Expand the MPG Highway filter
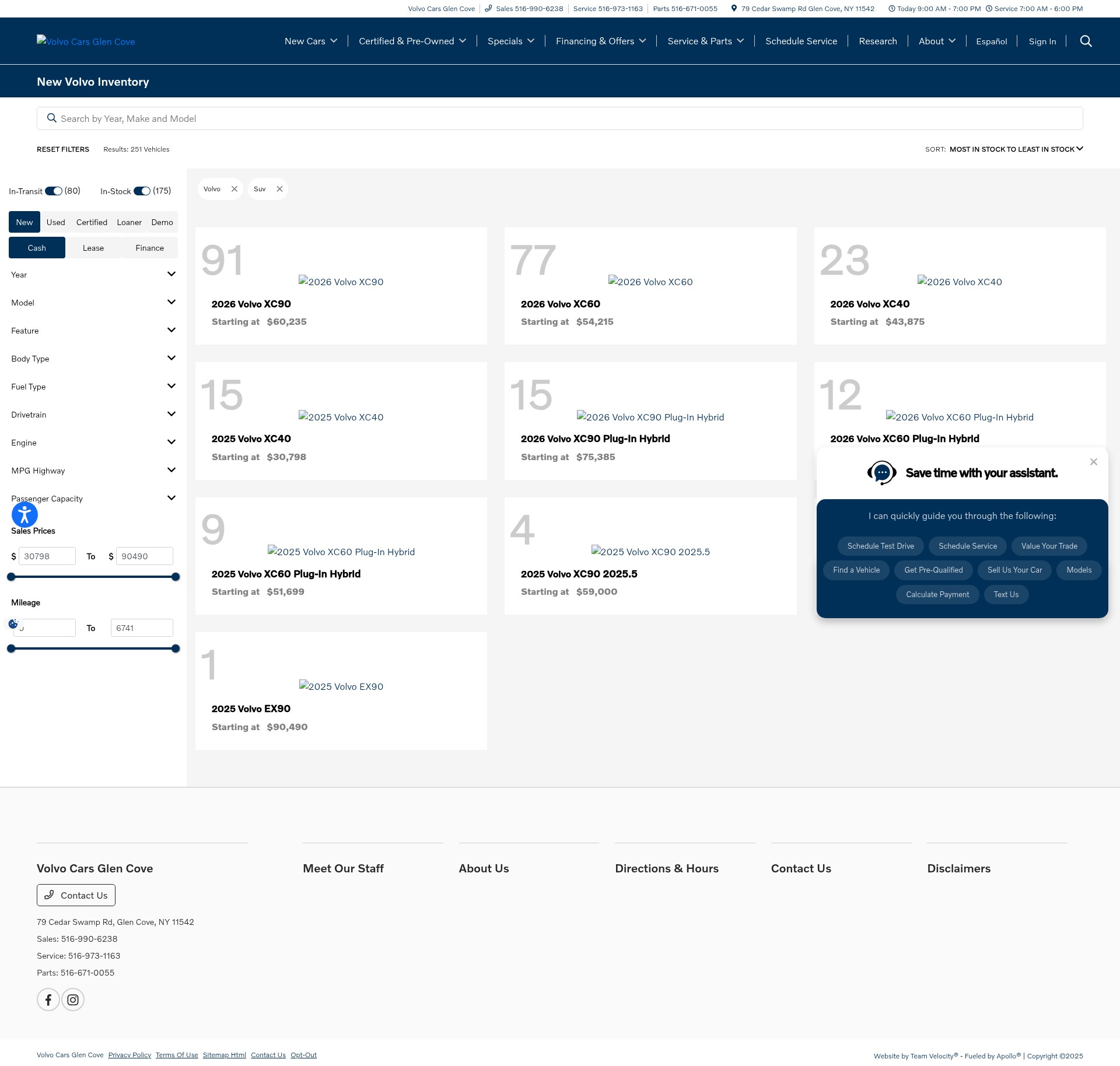This screenshot has width=1120, height=1066. (93, 471)
